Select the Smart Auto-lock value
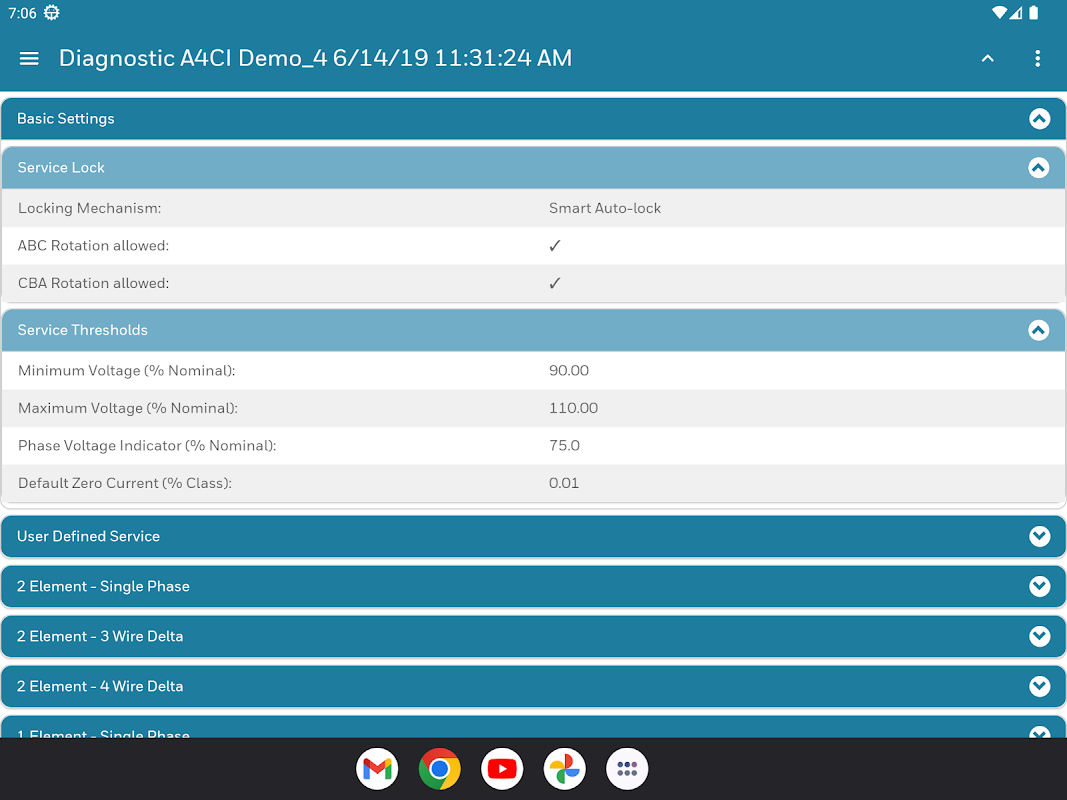This screenshot has height=800, width=1067. [605, 208]
